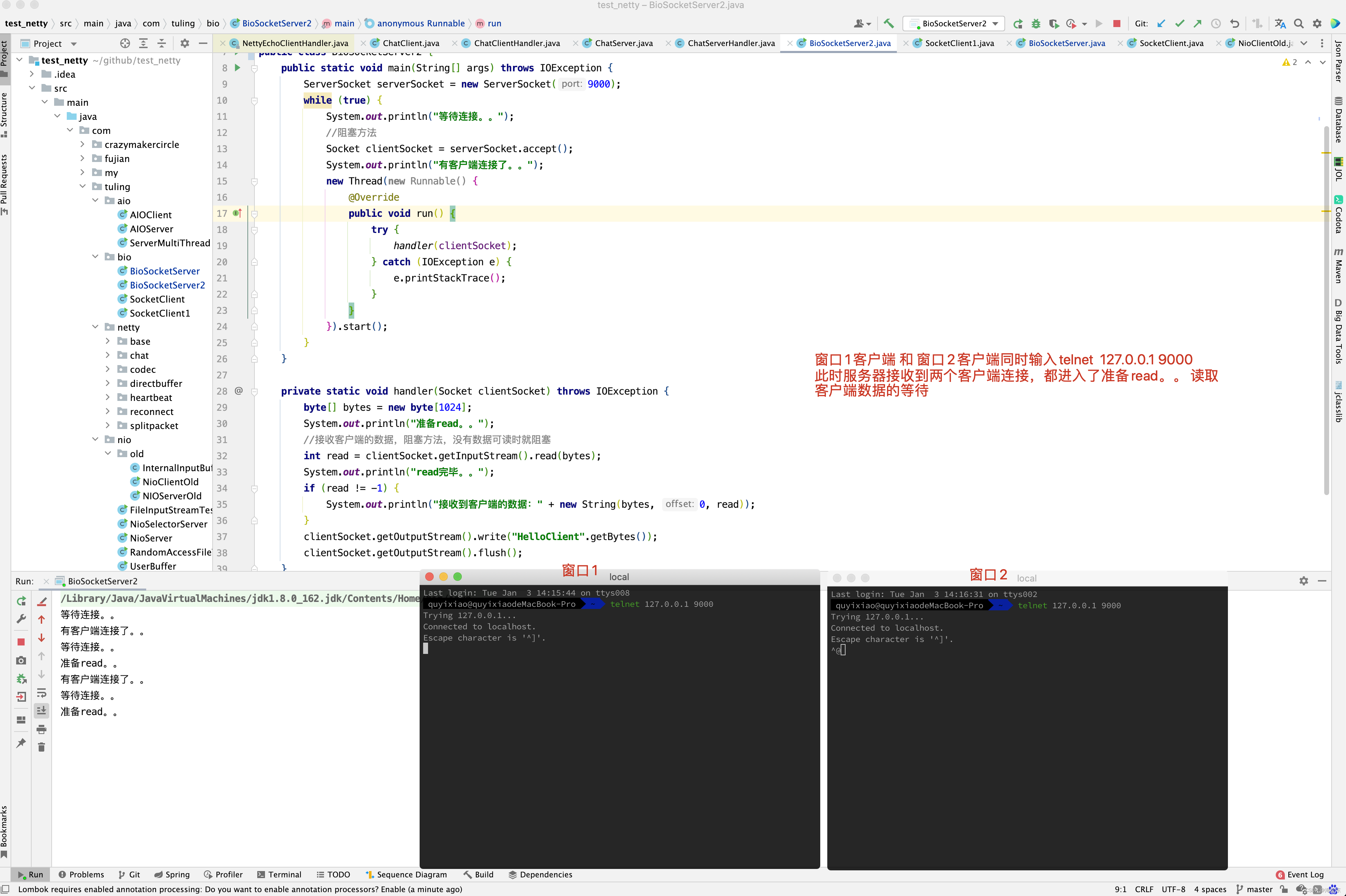Collapse the tuling package
Screen dimensions: 1346x896
coord(82,186)
